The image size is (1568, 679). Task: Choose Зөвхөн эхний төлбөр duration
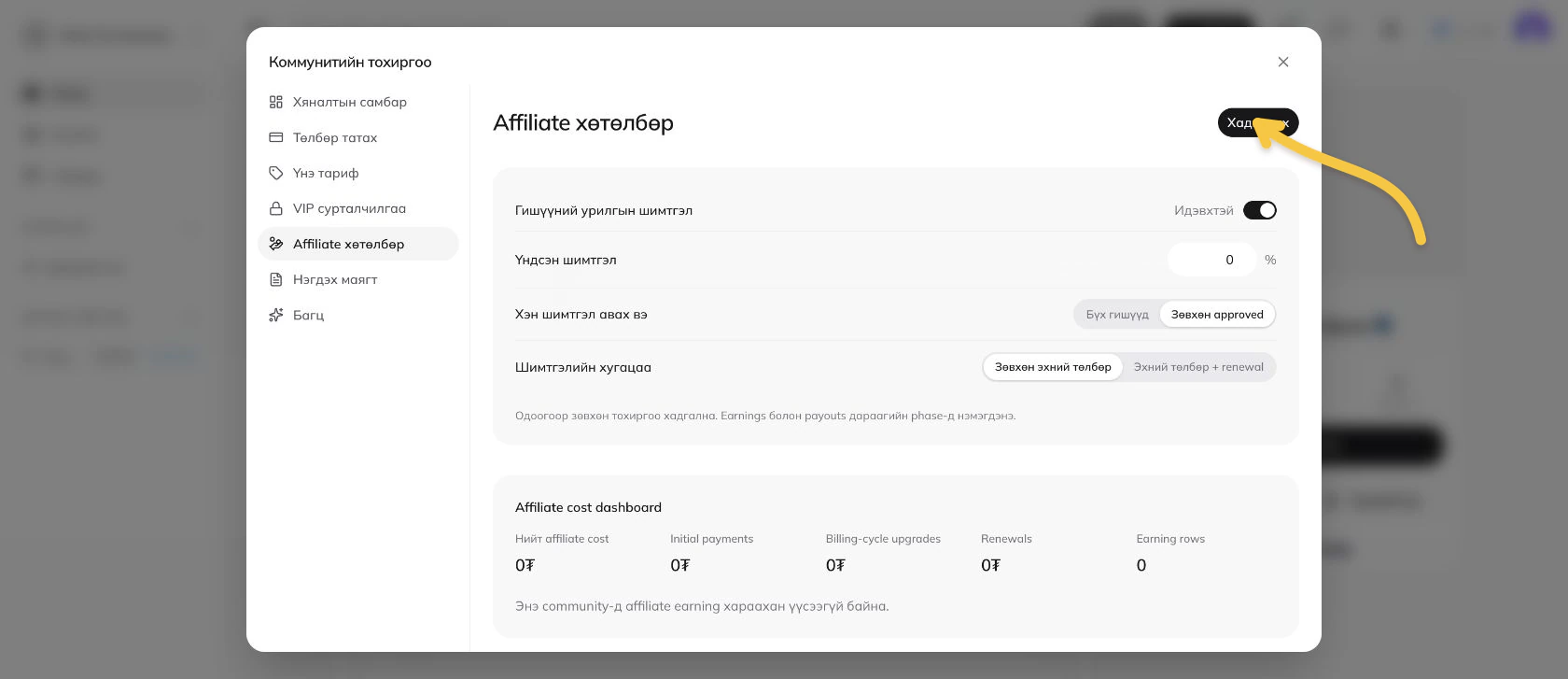pos(1053,367)
